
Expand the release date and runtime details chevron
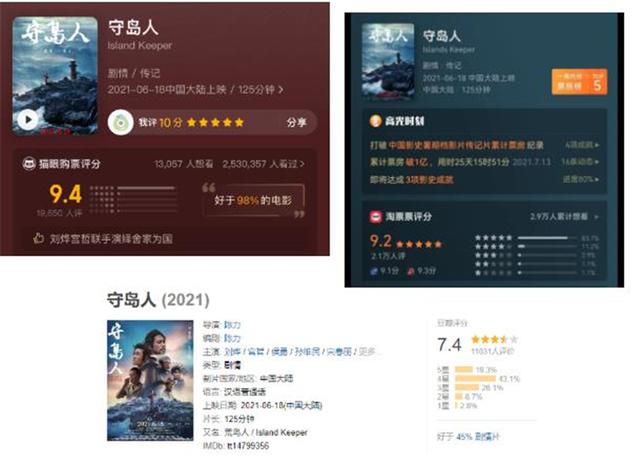pos(281,89)
